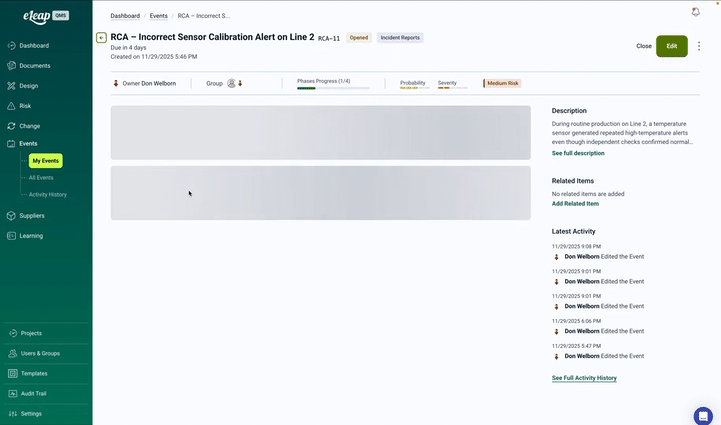The height and width of the screenshot is (425, 721).
Task: Open the Design section
Action: pyautogui.click(x=28, y=85)
